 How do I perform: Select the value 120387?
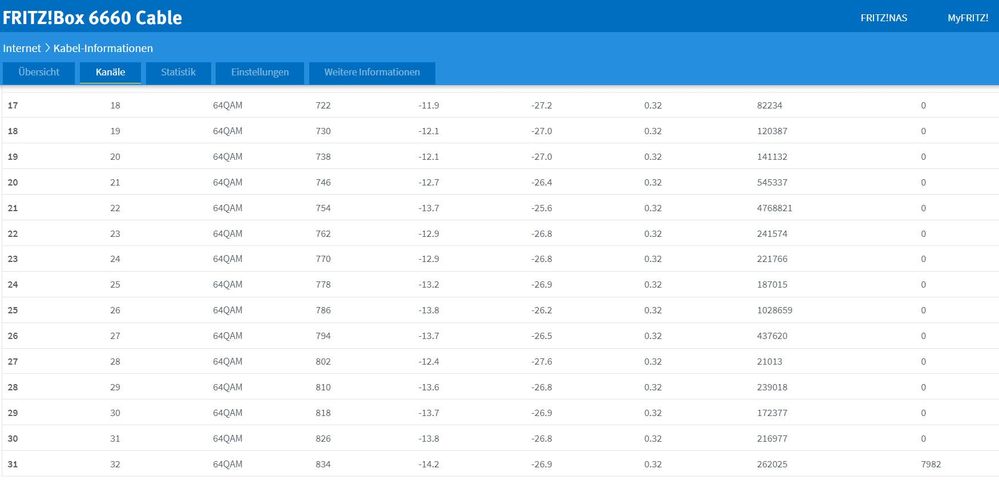[x=772, y=131]
